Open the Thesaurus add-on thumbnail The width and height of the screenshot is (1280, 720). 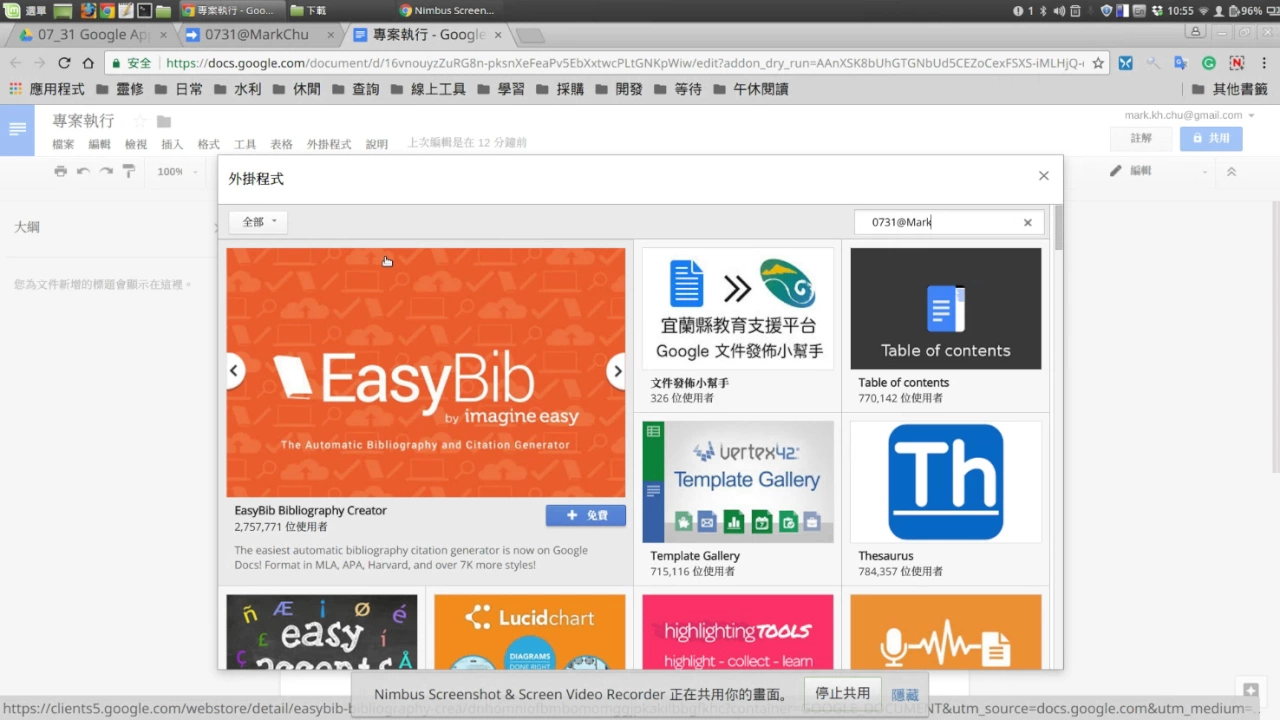[x=945, y=482]
